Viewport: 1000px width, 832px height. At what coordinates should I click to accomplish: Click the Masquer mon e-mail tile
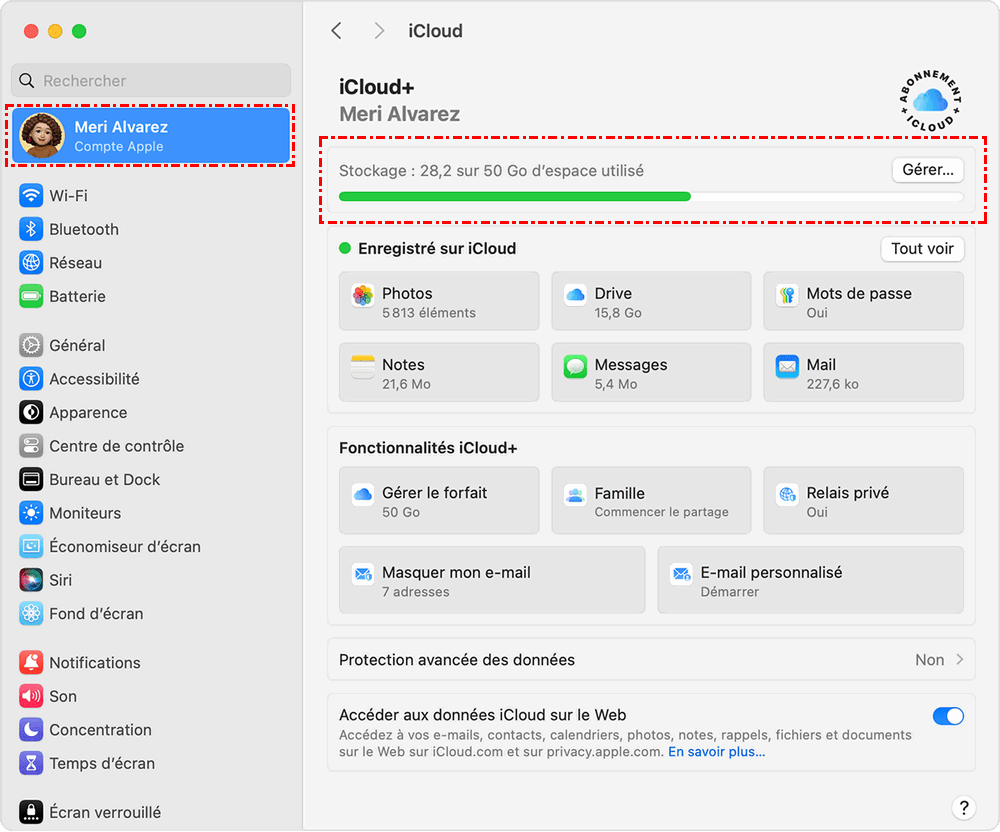tap(492, 580)
